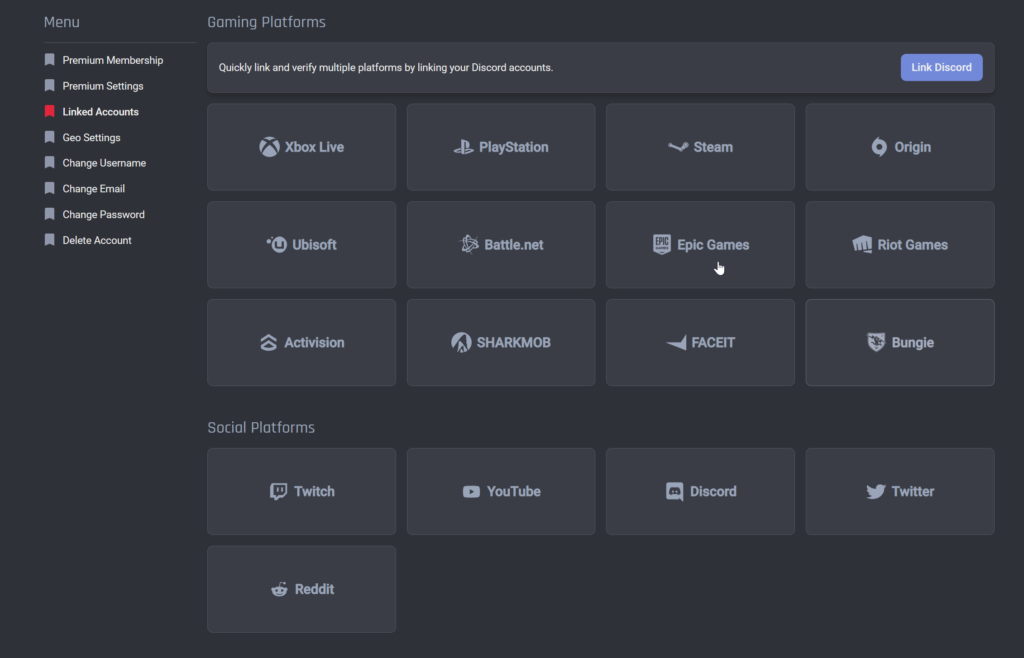Screen dimensions: 1024x658
Task: Click the Twitter bird icon
Action: click(x=876, y=492)
